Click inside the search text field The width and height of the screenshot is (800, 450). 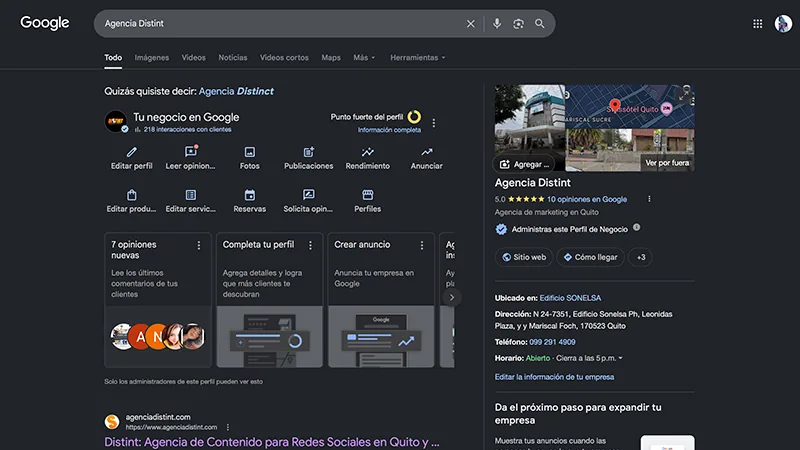click(281, 23)
